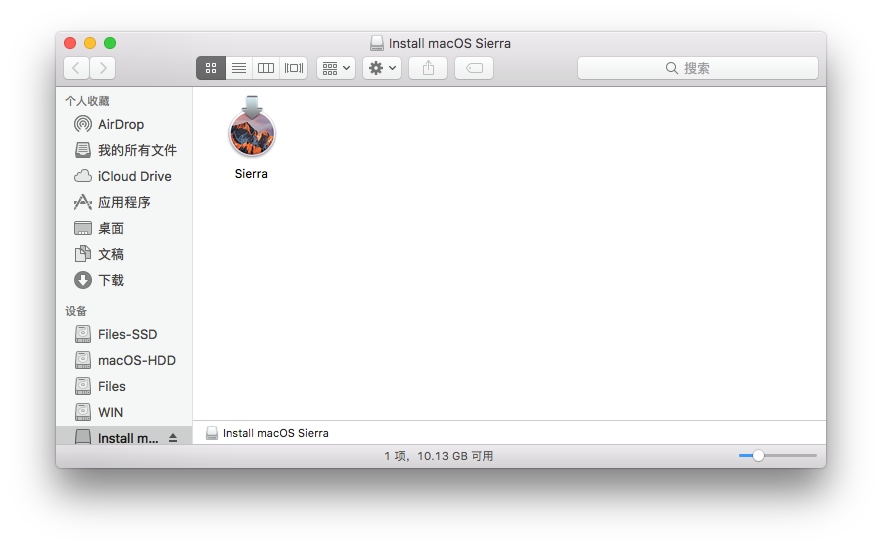Select the macOS-HDD drive
Screen dimensions: 882x548
(124, 360)
